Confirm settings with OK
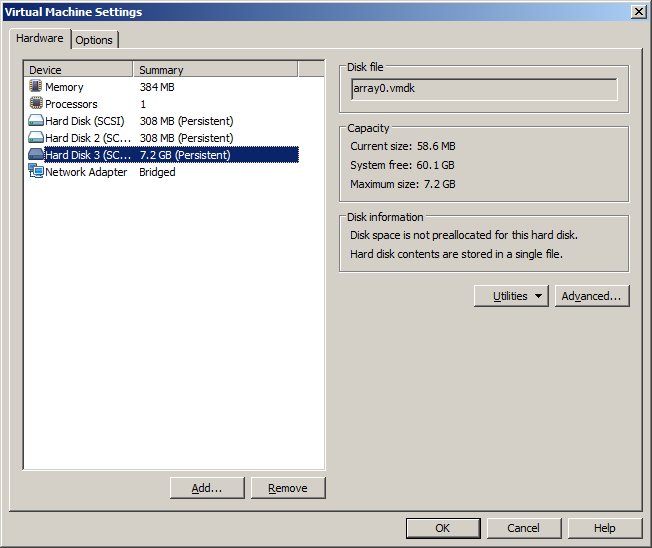 click(443, 528)
